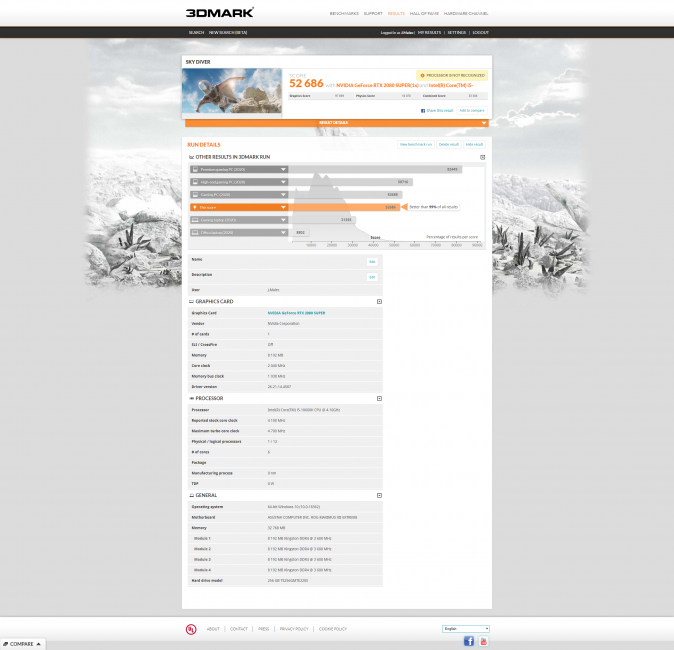Viewport: 674px width, 650px height.
Task: Open the Press footer link
Action: (263, 629)
